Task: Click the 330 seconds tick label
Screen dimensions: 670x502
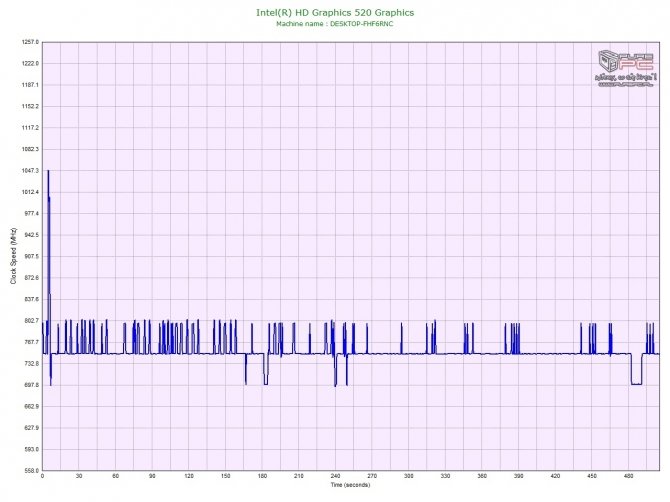Action: [x=445, y=476]
